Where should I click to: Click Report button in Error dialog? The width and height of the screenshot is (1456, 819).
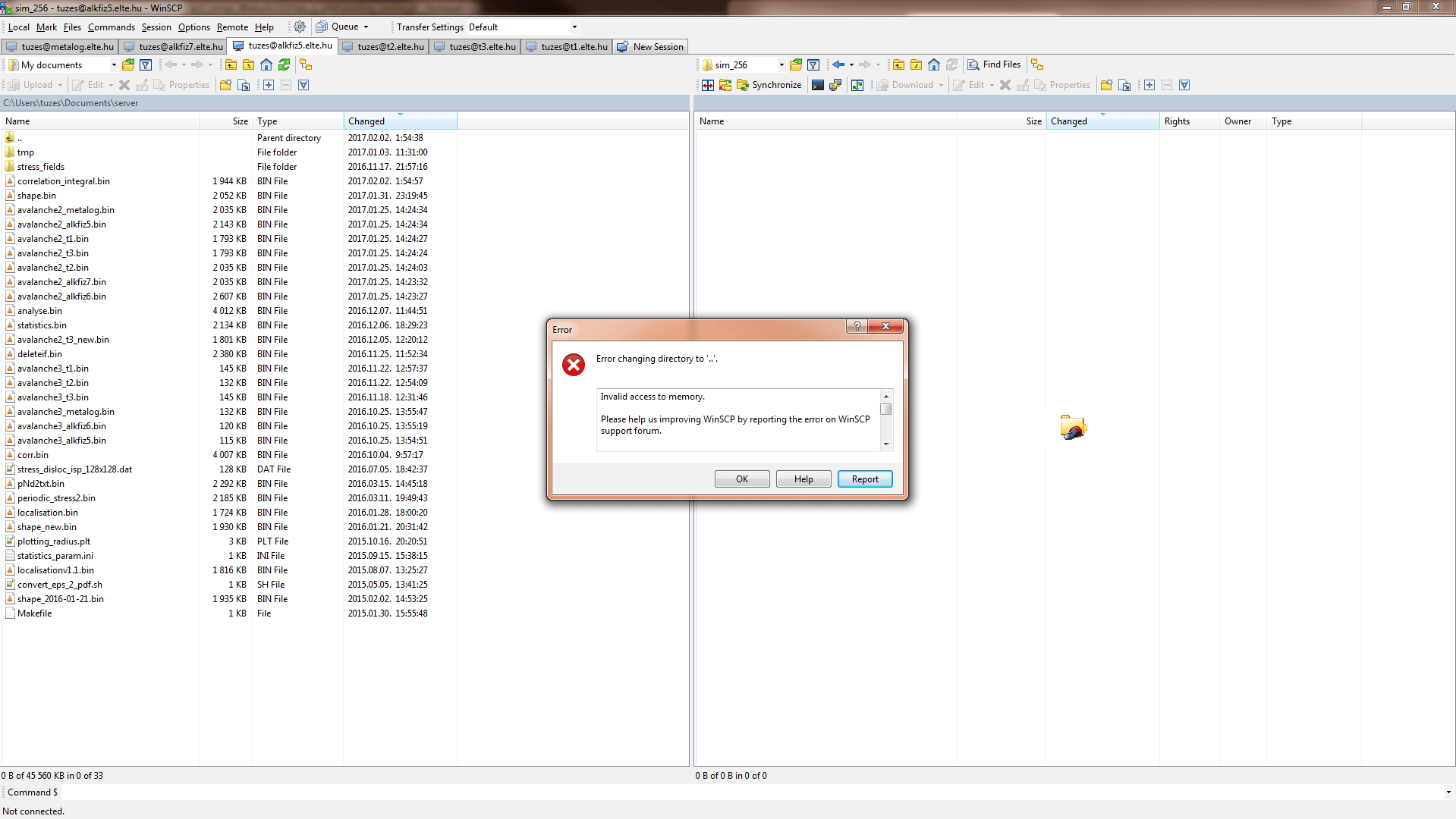point(865,479)
